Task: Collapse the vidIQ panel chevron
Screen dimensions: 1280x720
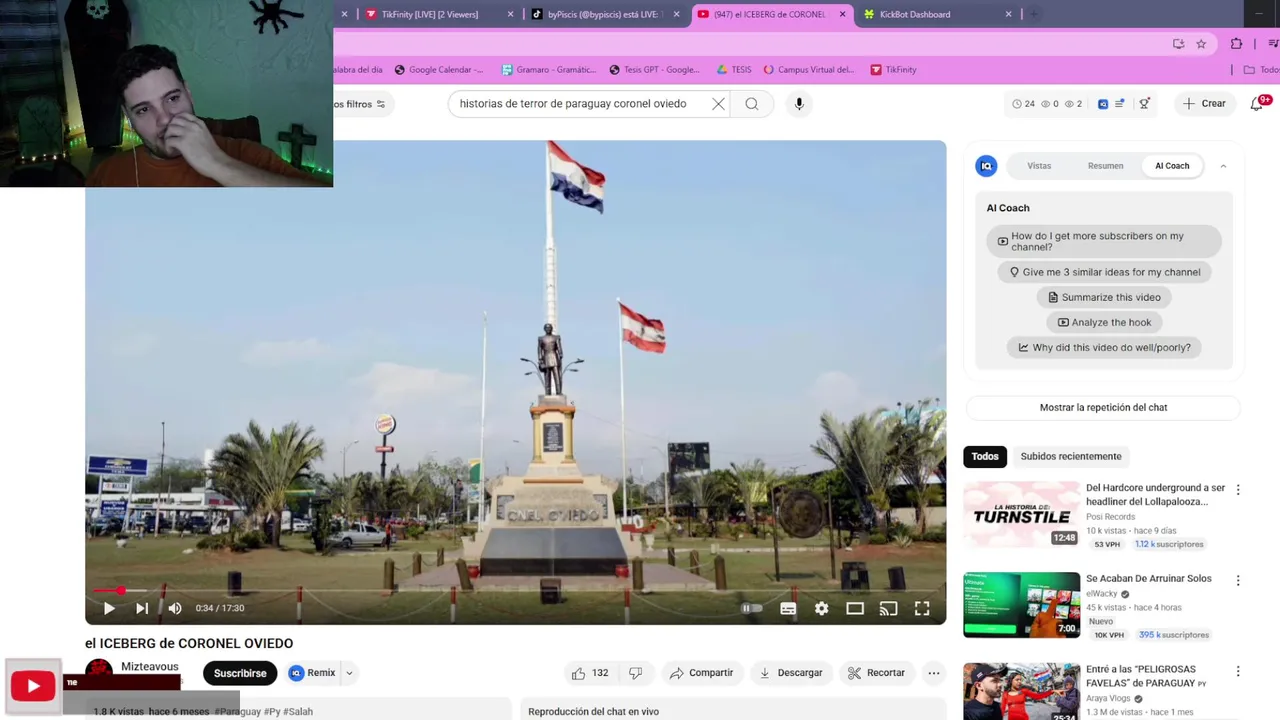Action: pyautogui.click(x=1223, y=166)
